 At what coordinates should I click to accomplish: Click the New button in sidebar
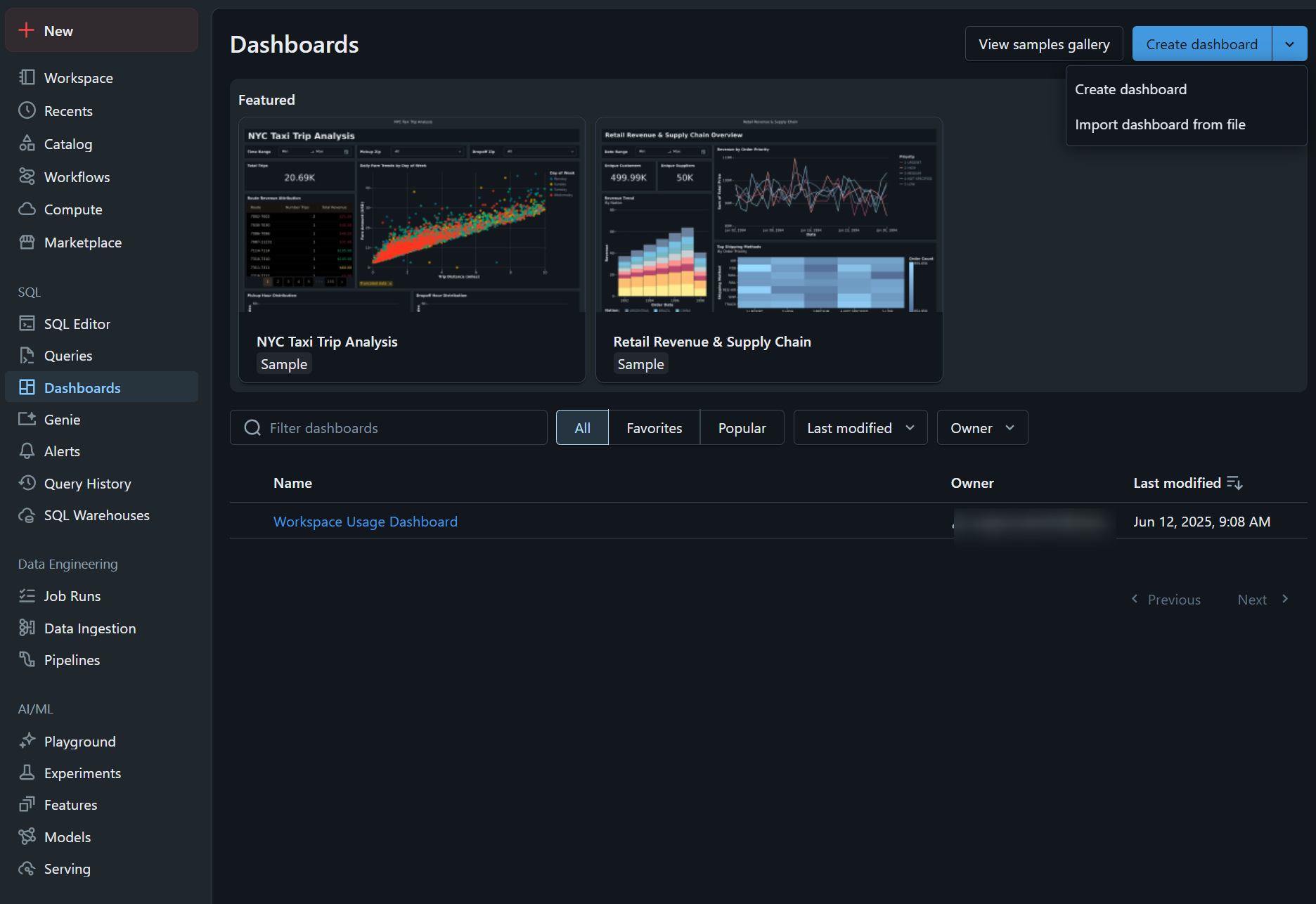click(x=101, y=30)
